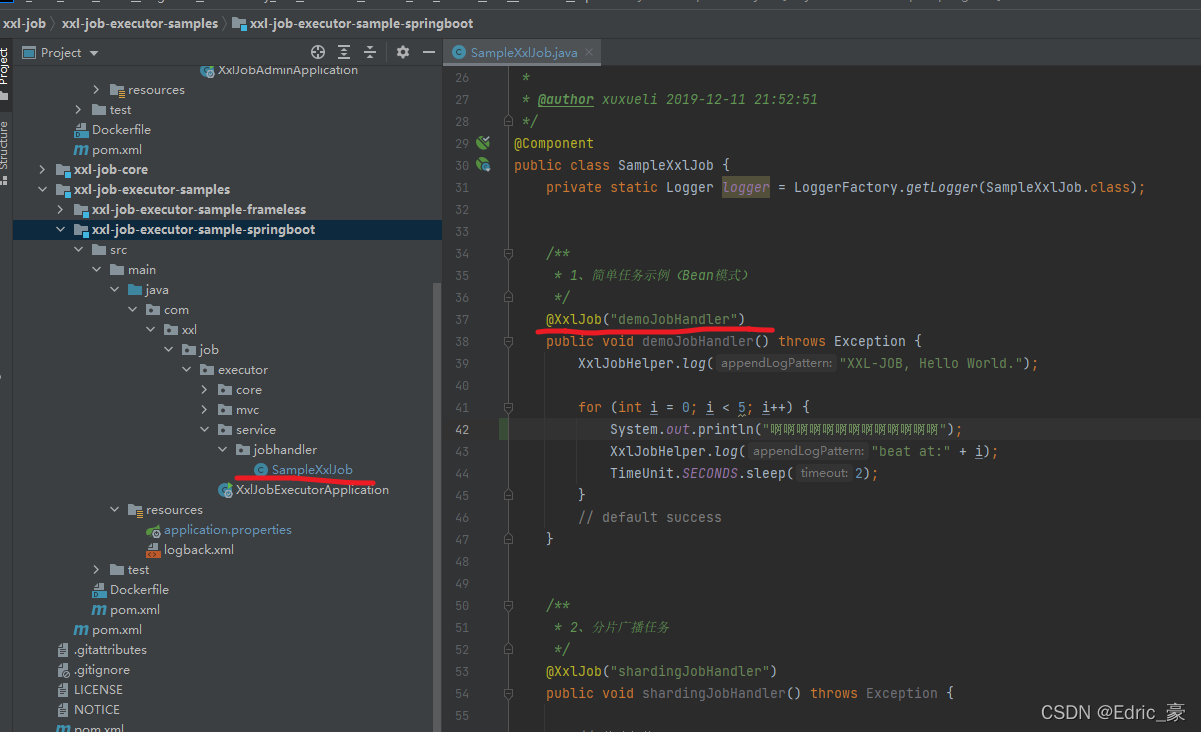Expand the core package node
The image size is (1201, 732).
[204, 390]
